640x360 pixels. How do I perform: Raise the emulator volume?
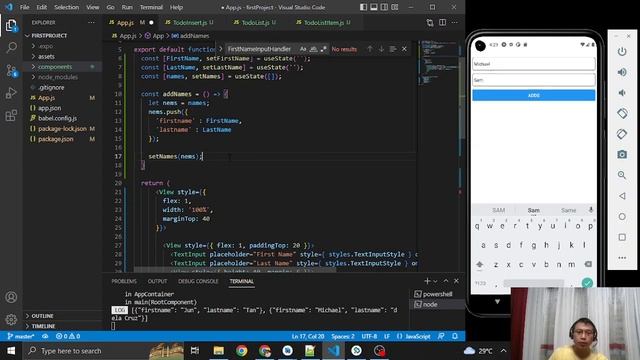point(622,72)
